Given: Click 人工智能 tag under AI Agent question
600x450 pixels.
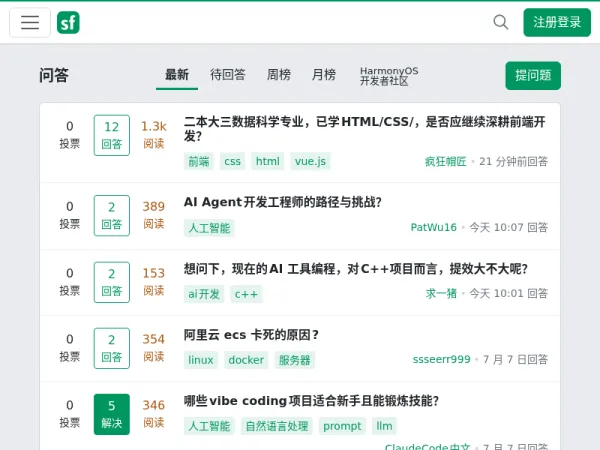Looking at the screenshot, I should pos(209,228).
